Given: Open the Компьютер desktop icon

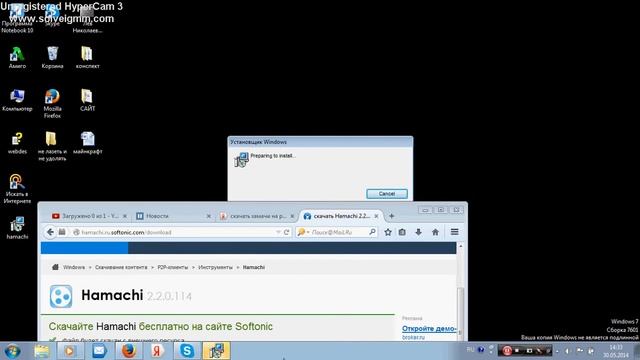Looking at the screenshot, I should 17,100.
